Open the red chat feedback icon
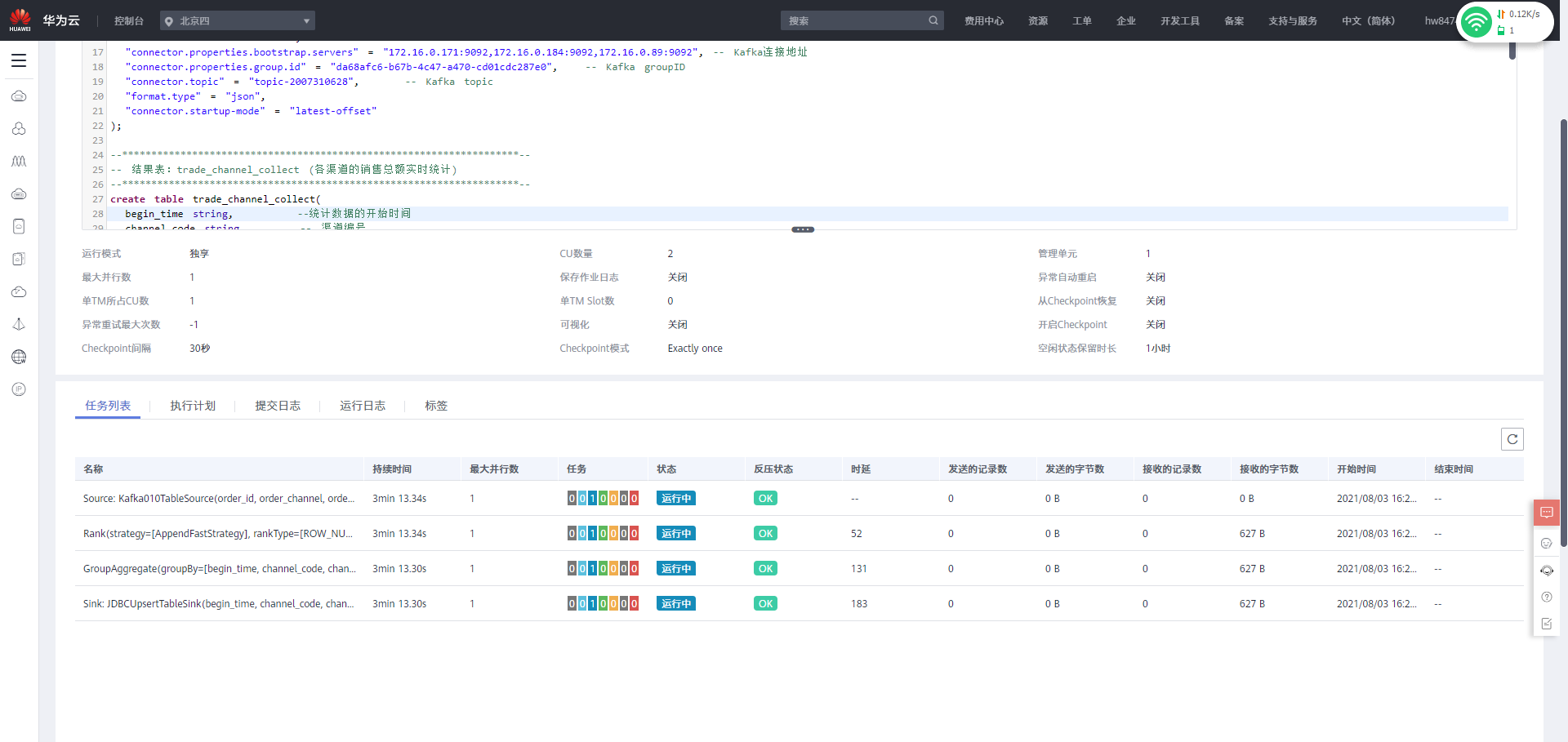Screen dimensions: 1568x742 1546,513
